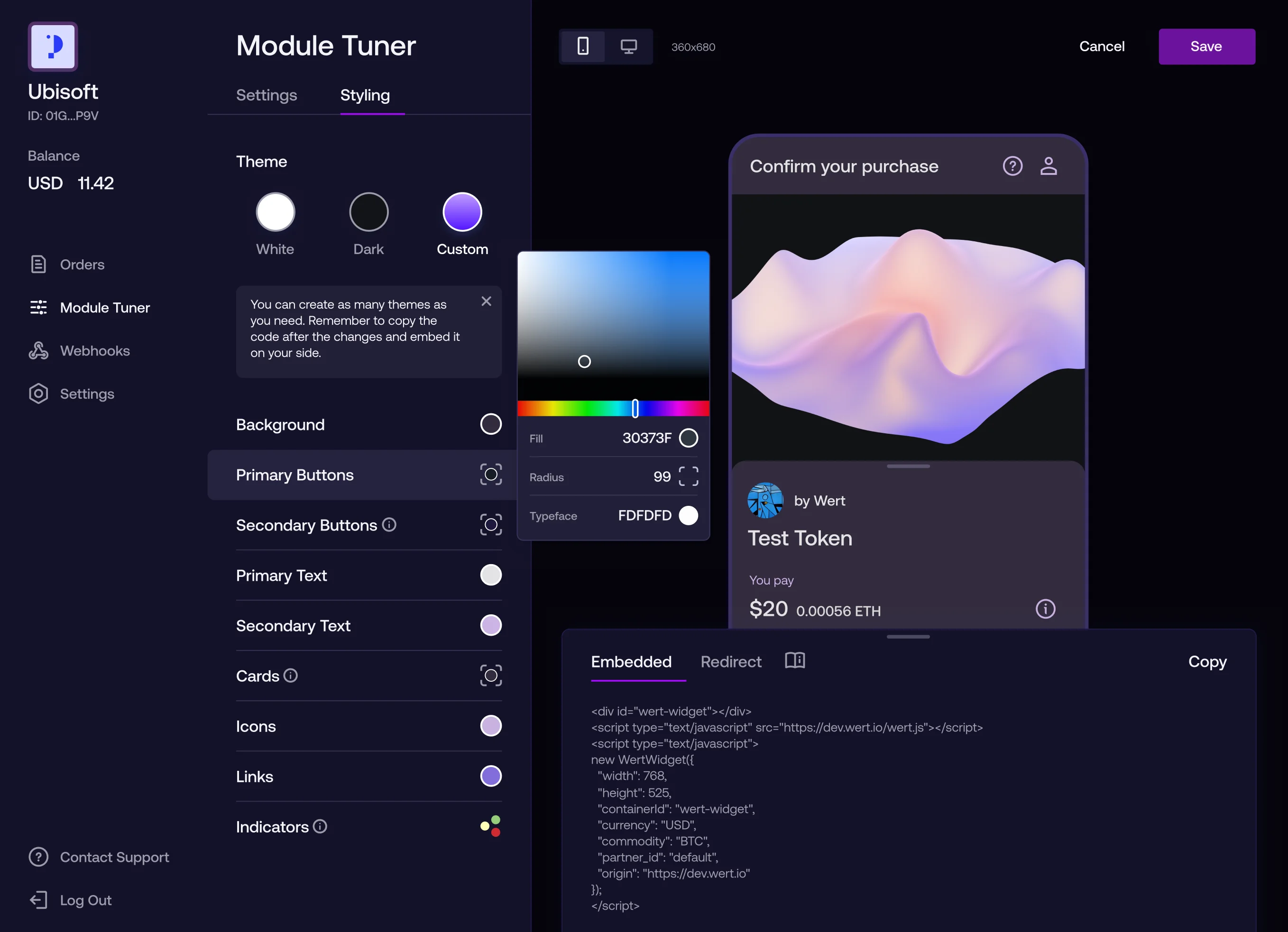Switch to the Settings tab

tap(267, 95)
